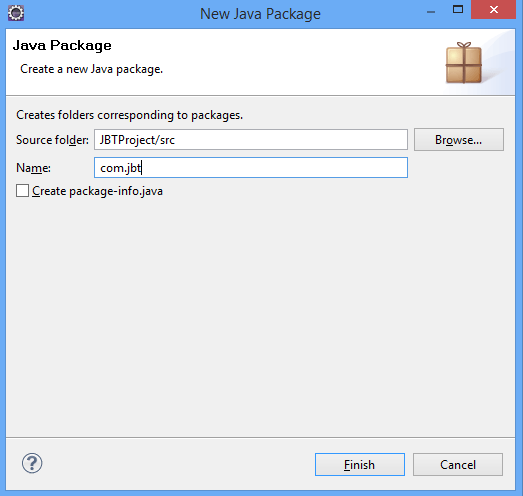The image size is (523, 496).
Task: Click the 'Create package-info.java' label text
Action: [x=97, y=191]
